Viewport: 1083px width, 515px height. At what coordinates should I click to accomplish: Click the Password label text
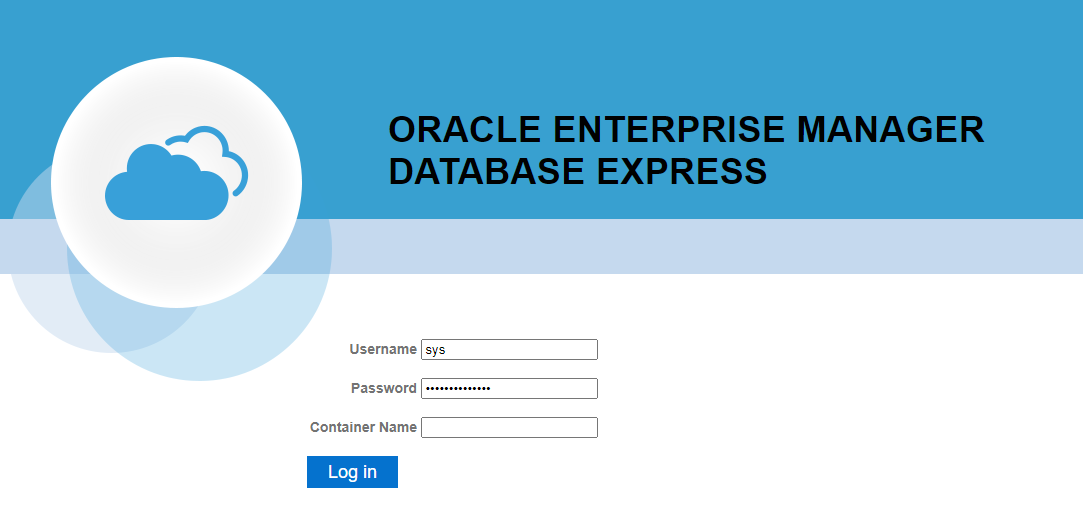coord(383,388)
